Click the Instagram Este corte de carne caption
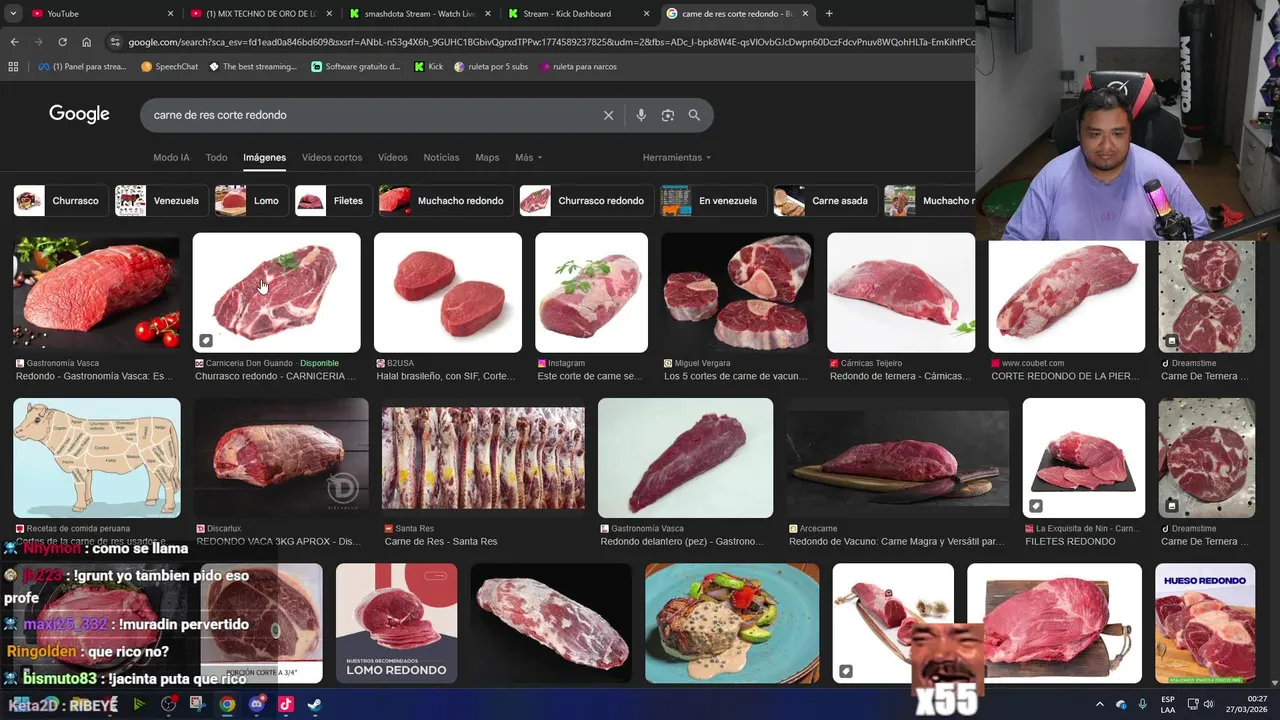The width and height of the screenshot is (1280, 720). pyautogui.click(x=590, y=376)
